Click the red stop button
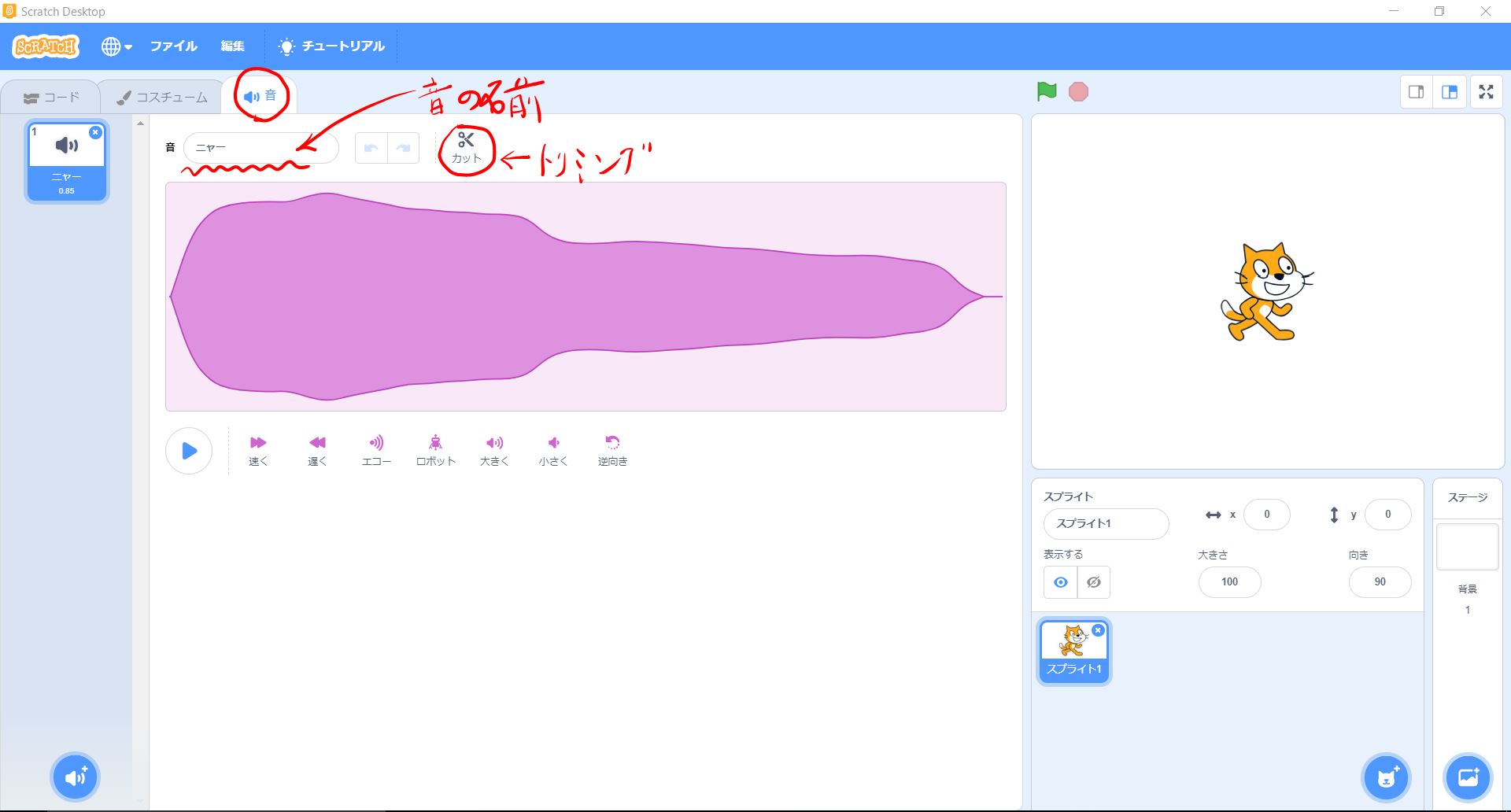Viewport: 1511px width, 812px height. 1078,92
